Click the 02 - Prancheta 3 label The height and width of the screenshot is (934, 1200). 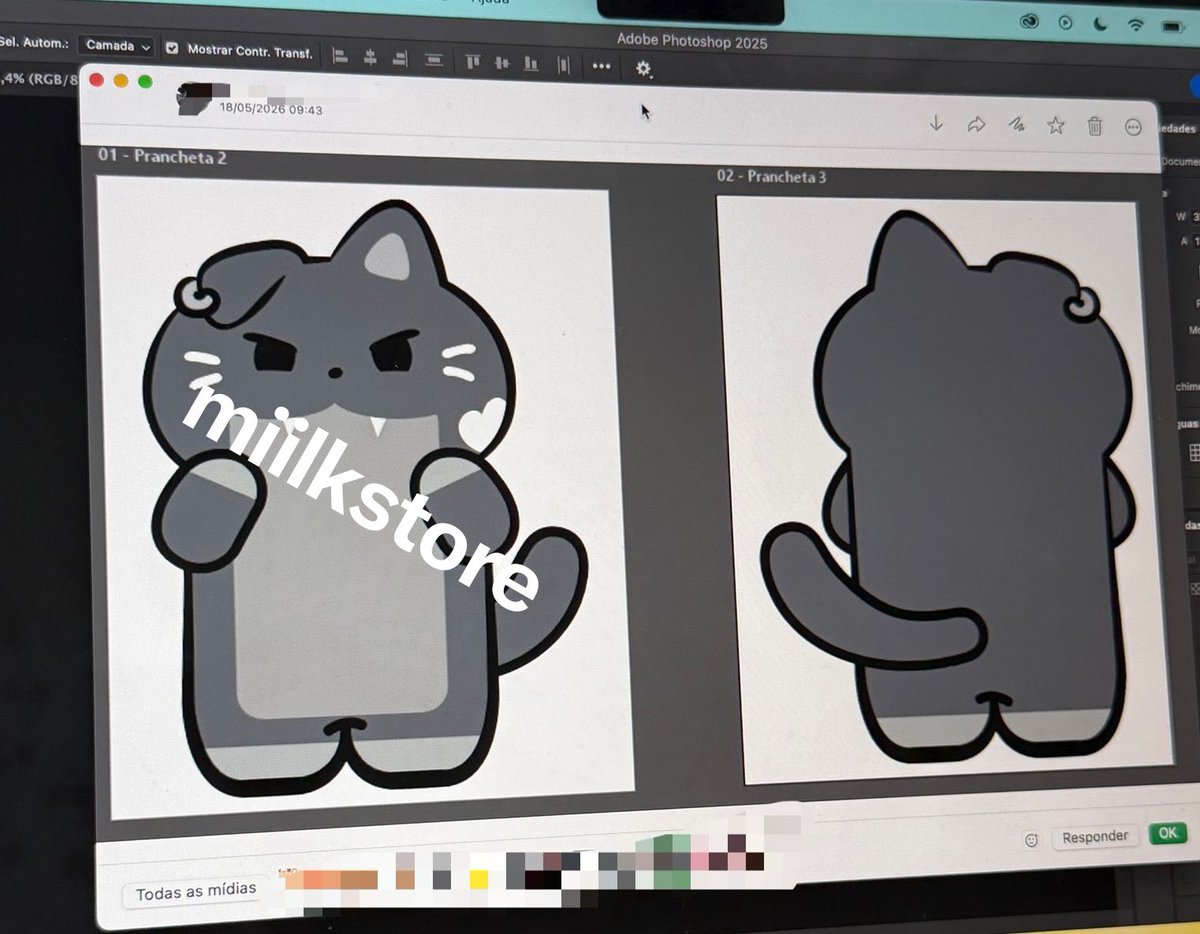pos(772,177)
